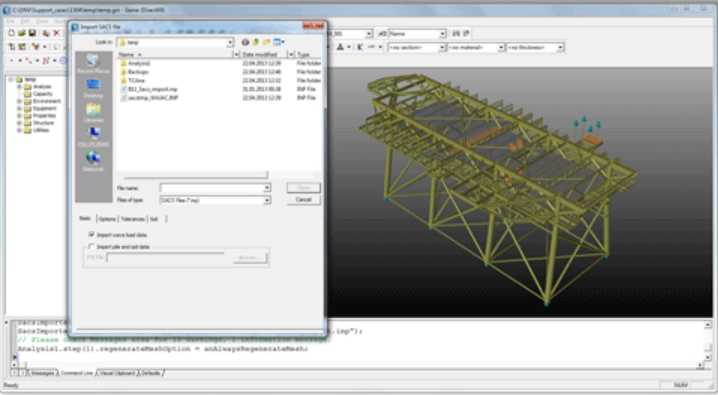Open Network in the dialog sidebar
Image resolution: width=718 pixels, height=395 pixels.
pyautogui.click(x=93, y=162)
